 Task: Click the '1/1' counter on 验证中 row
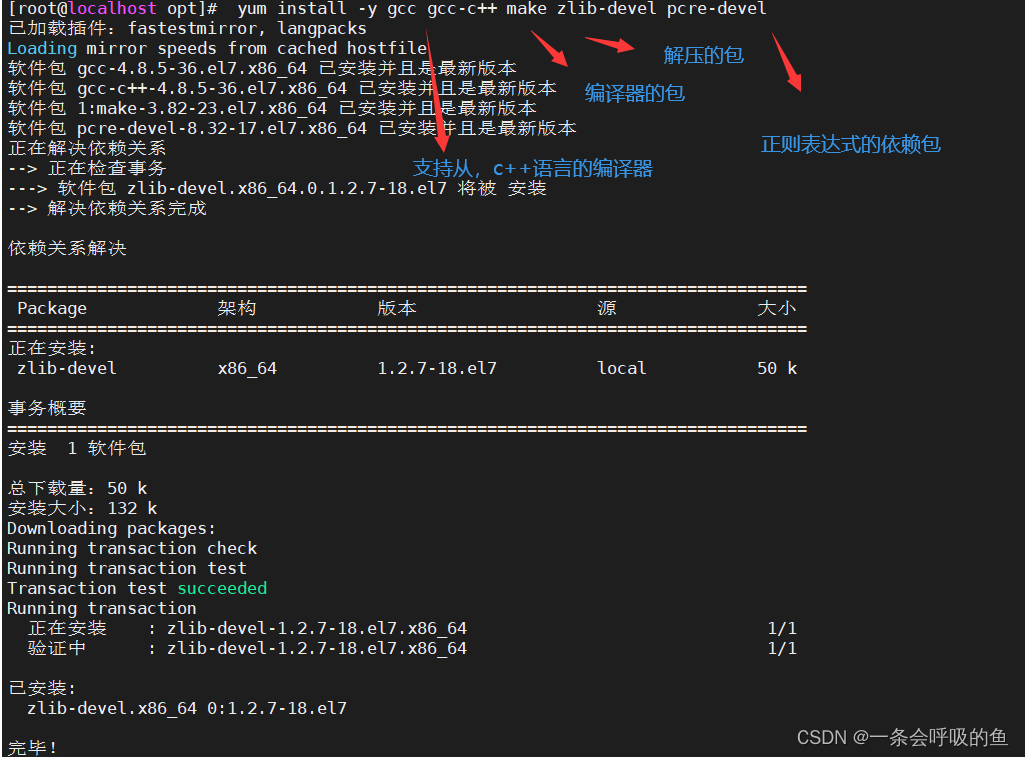(x=782, y=648)
